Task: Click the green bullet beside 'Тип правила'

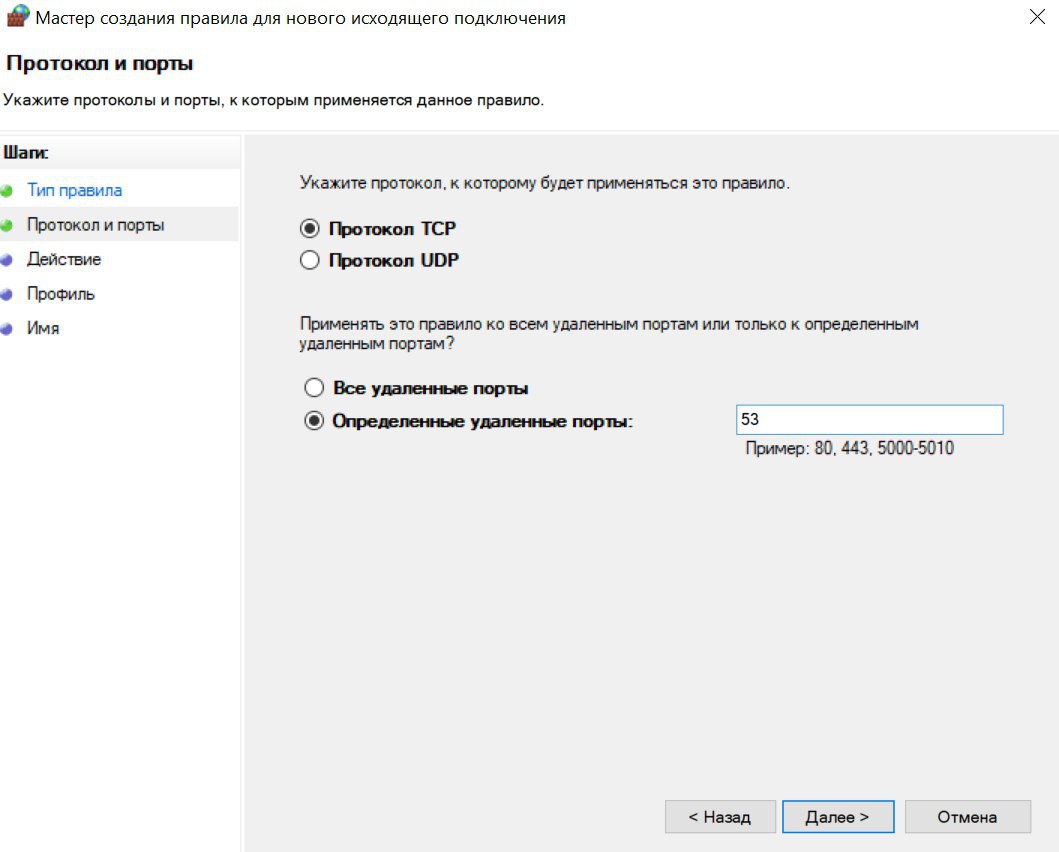Action: click(7, 191)
